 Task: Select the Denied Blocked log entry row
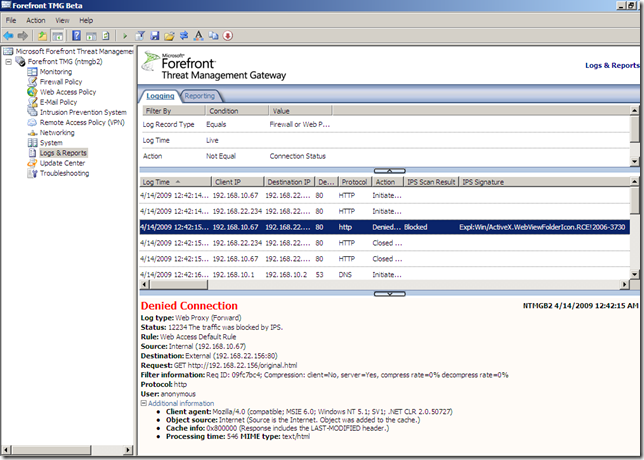[384, 227]
